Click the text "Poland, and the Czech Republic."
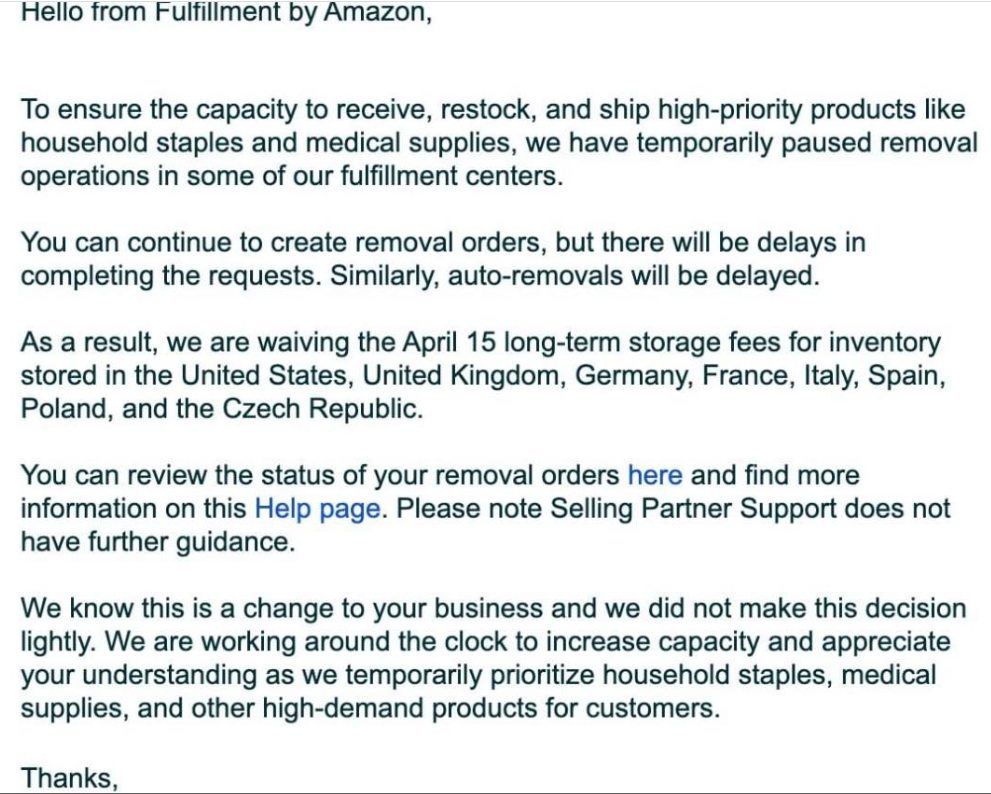 point(222,409)
